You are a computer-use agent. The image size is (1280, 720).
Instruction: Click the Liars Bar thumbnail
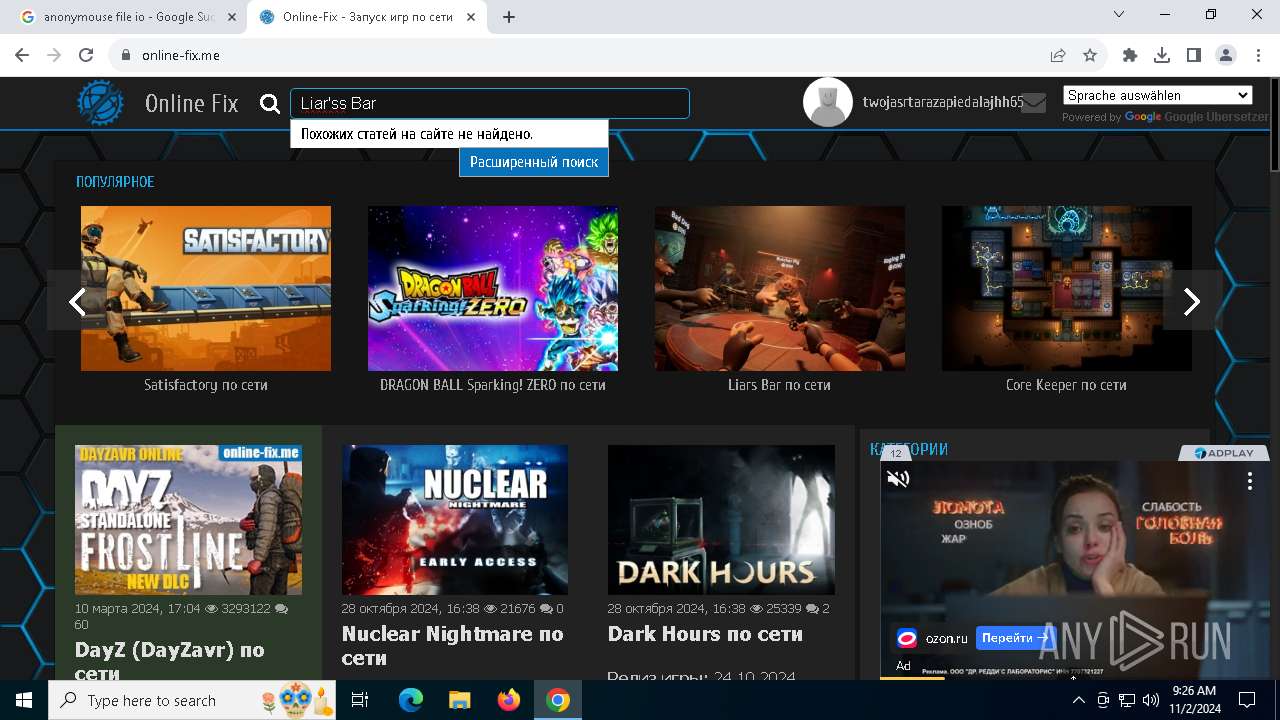click(780, 288)
